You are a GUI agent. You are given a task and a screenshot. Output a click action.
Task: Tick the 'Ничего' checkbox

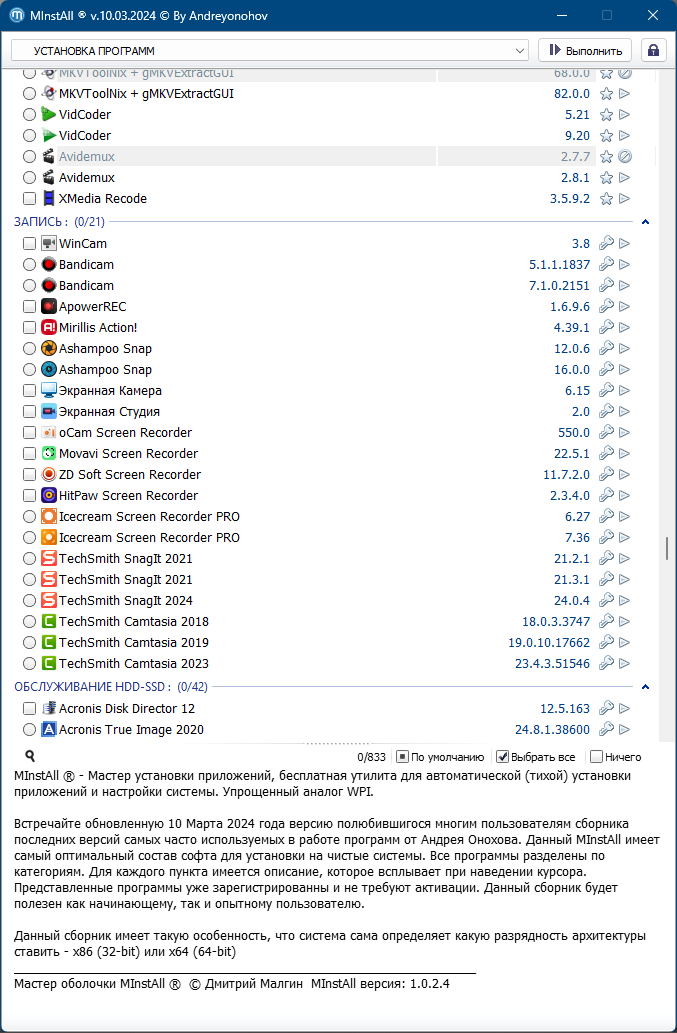597,757
